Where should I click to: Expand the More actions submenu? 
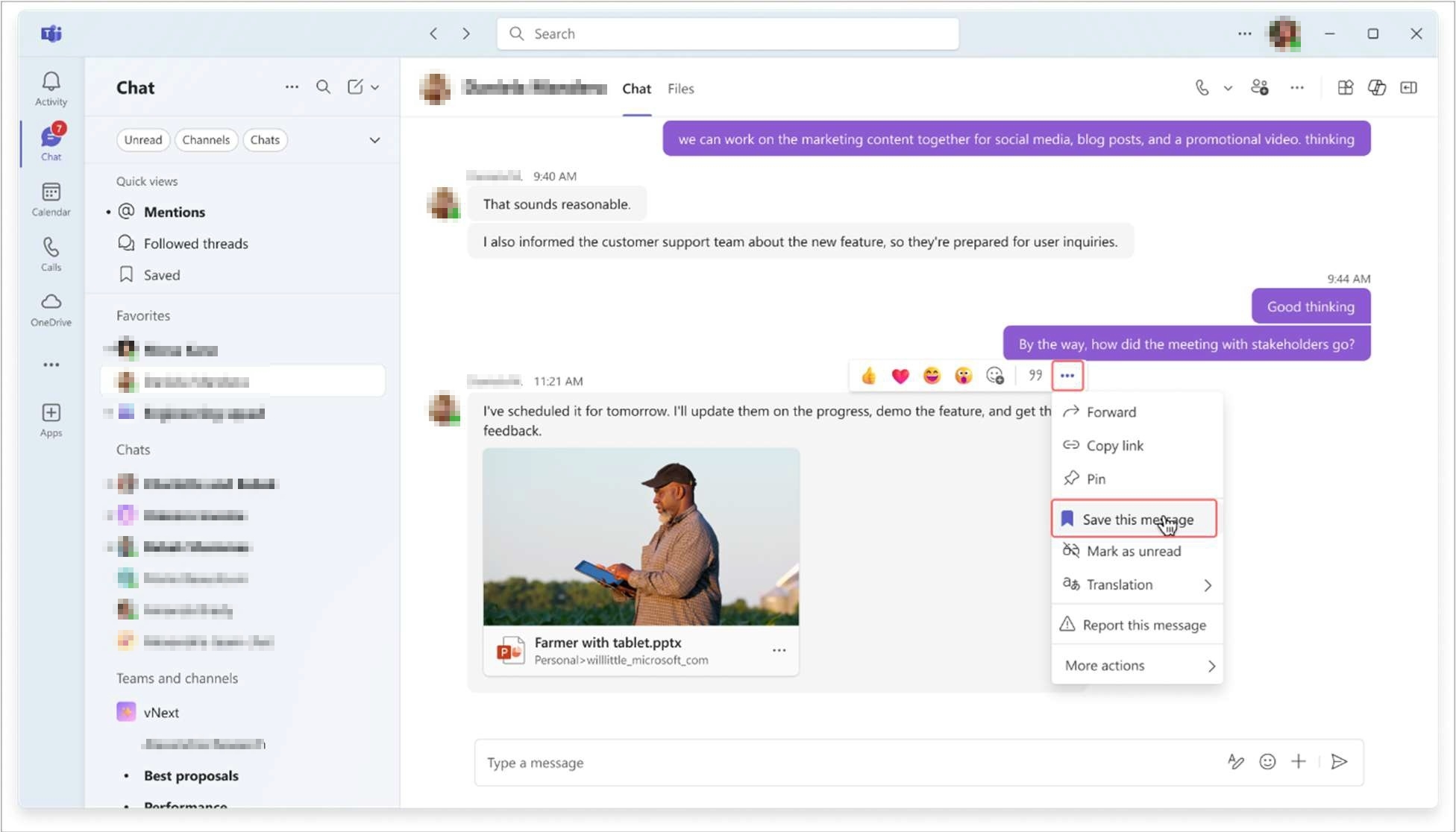1137,666
